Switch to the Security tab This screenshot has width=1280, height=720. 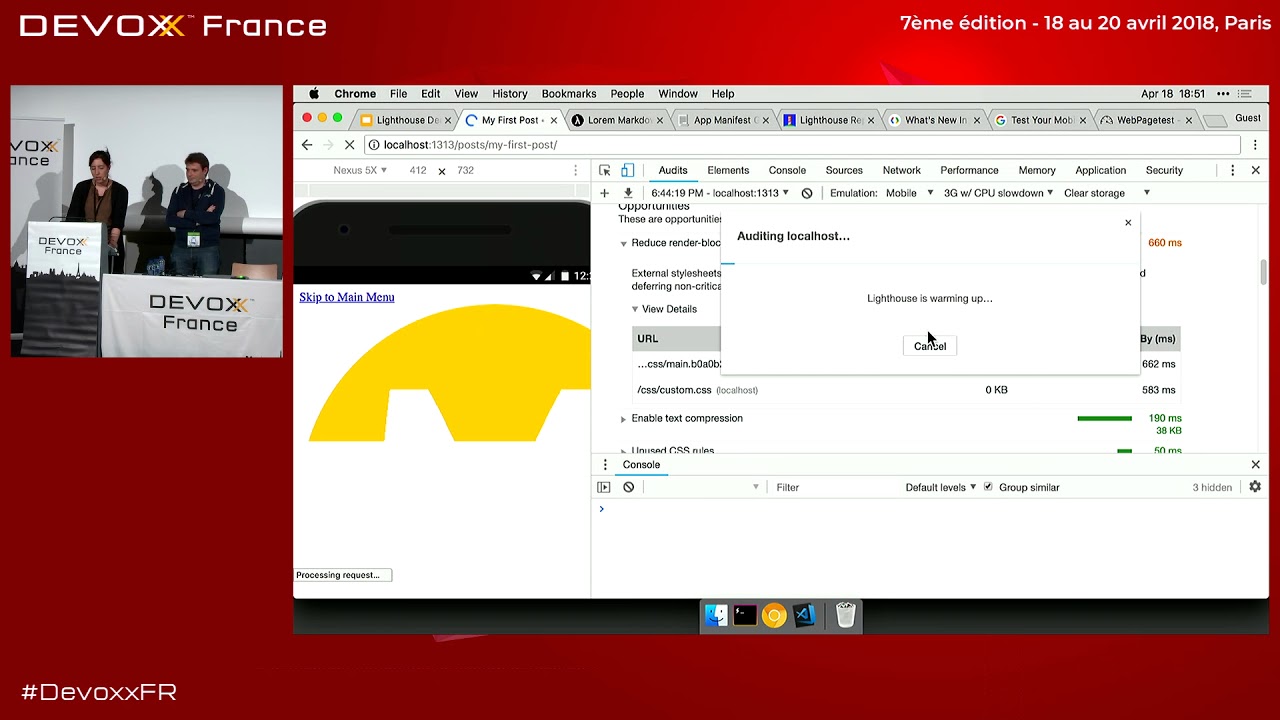1164,171
